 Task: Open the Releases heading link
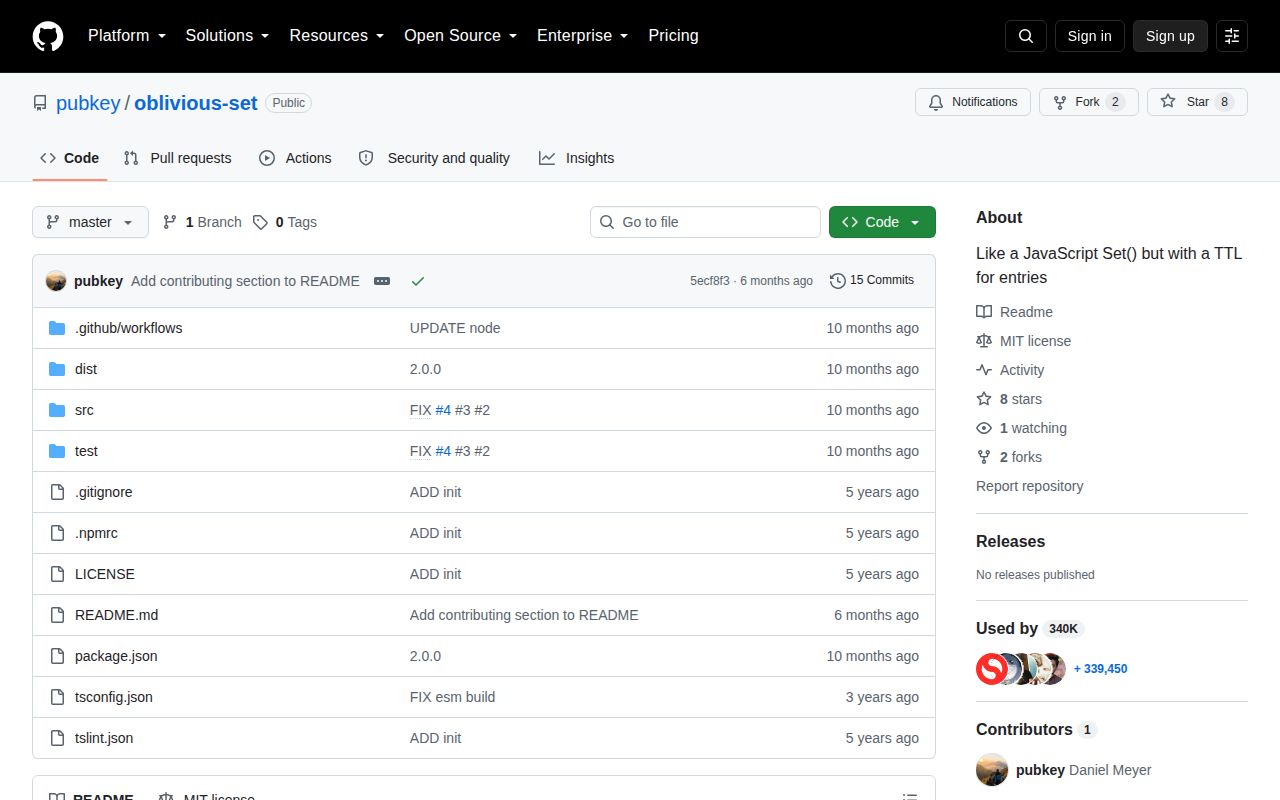pyautogui.click(x=1010, y=541)
